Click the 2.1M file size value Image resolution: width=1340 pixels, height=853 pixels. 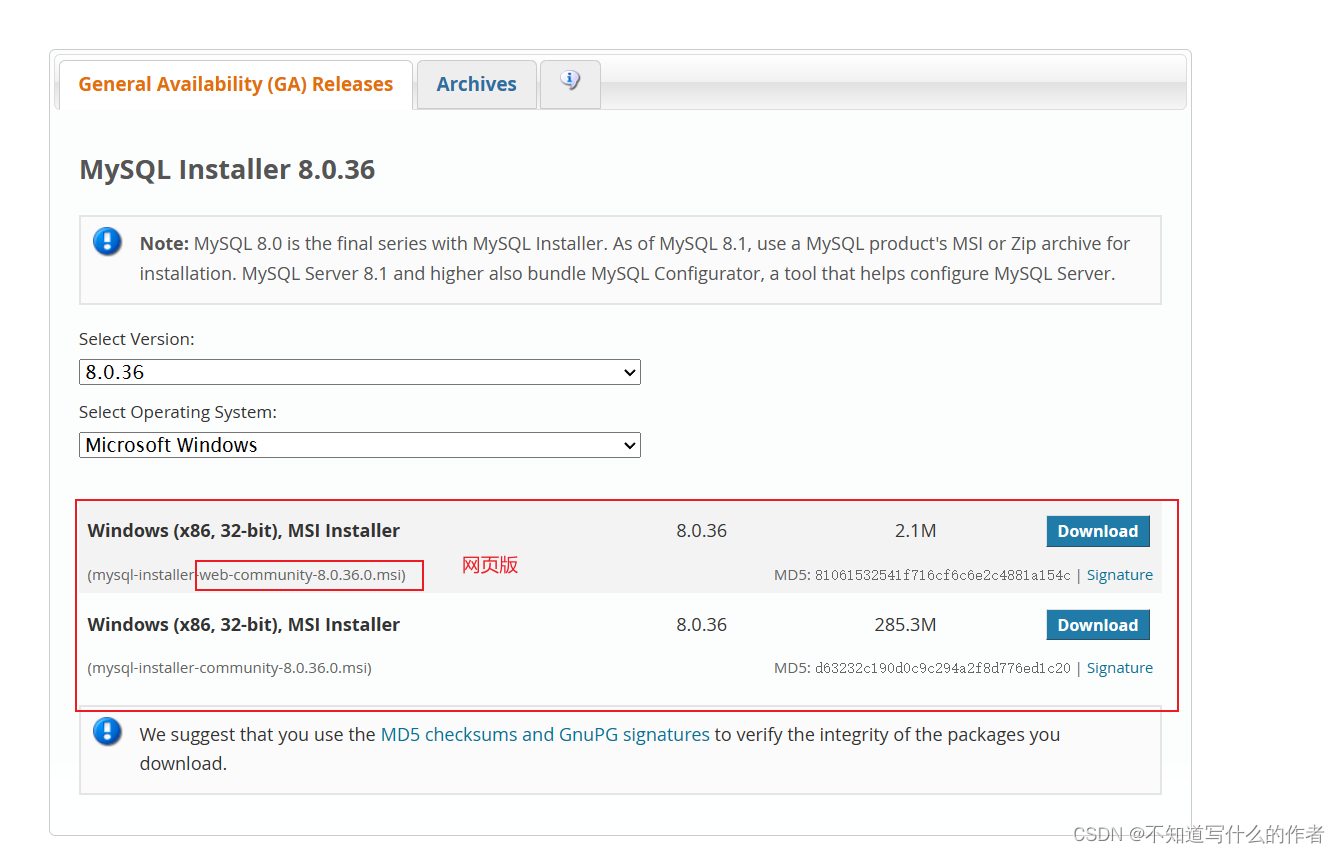coord(915,531)
